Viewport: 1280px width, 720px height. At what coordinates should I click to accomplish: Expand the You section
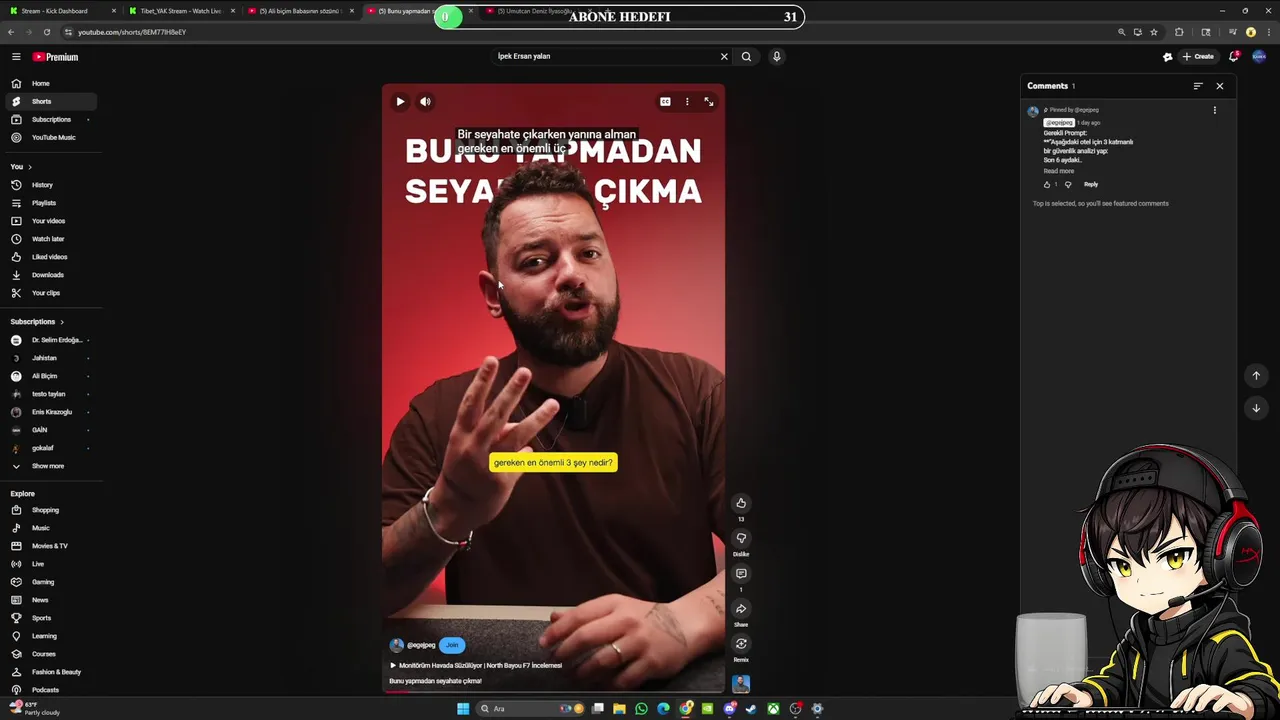[21, 166]
